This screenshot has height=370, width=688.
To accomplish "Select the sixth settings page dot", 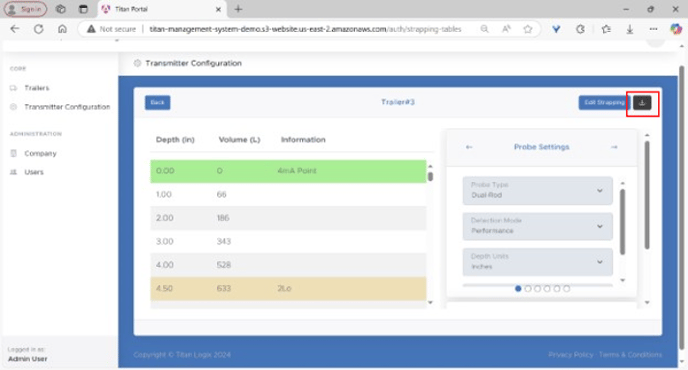I will tap(566, 289).
